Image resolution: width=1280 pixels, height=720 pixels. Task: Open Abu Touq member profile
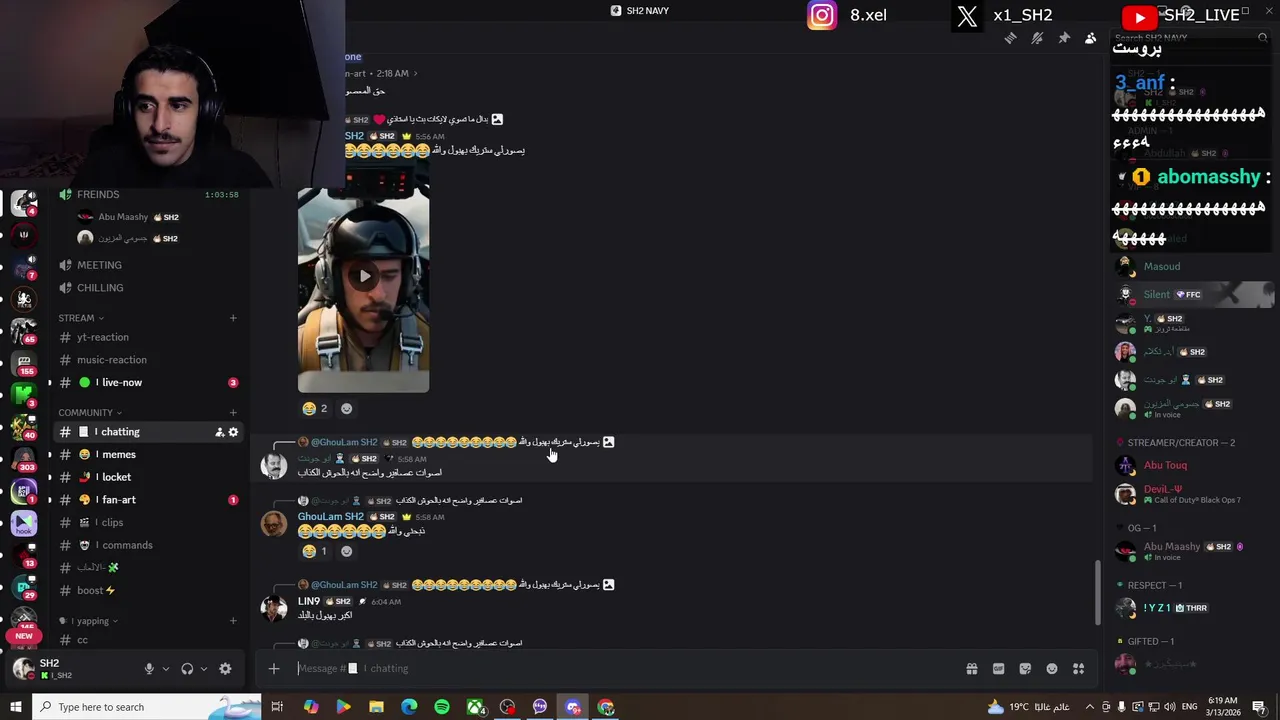click(1192, 466)
